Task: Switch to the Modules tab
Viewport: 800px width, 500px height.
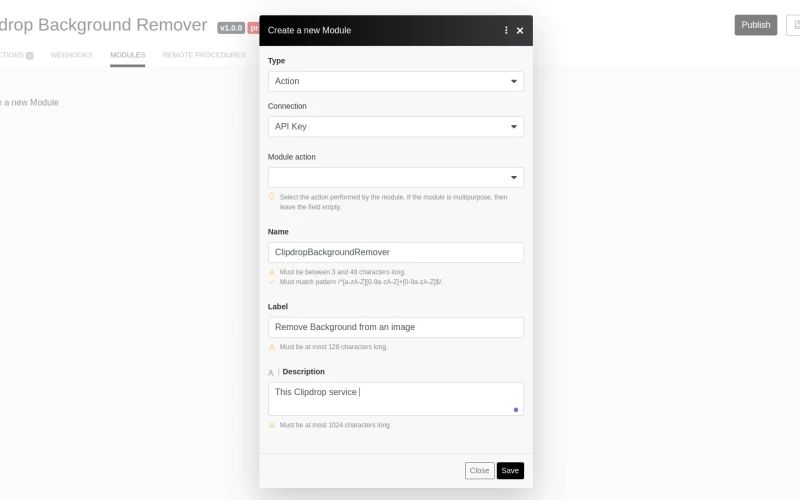Action: coord(128,55)
